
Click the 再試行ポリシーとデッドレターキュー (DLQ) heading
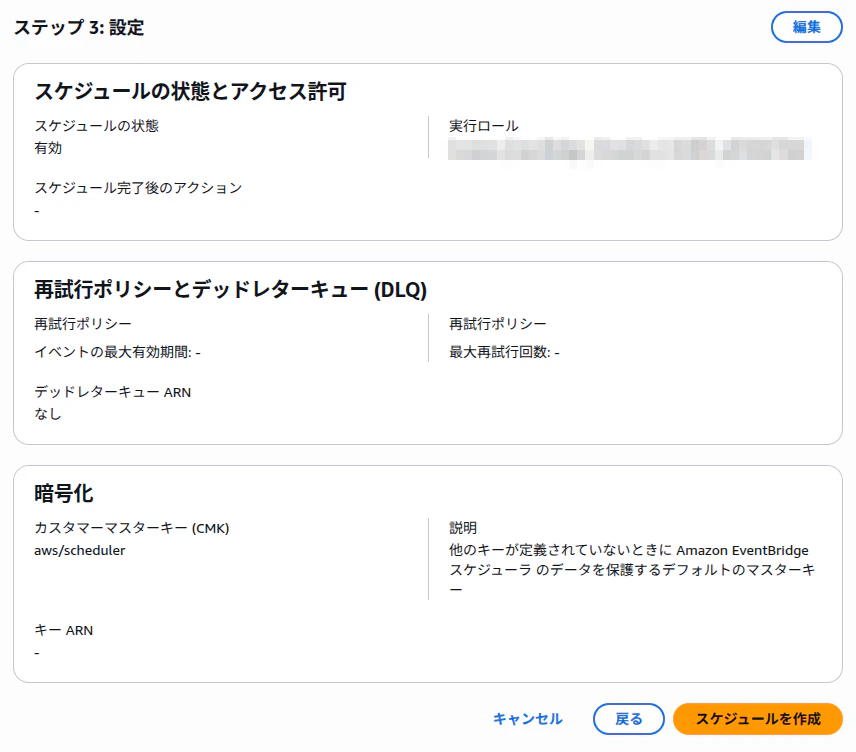pos(230,289)
